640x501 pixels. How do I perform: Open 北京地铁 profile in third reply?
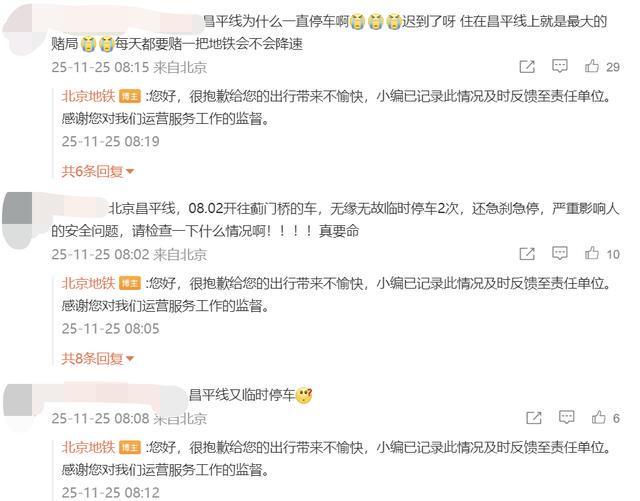[x=88, y=448]
